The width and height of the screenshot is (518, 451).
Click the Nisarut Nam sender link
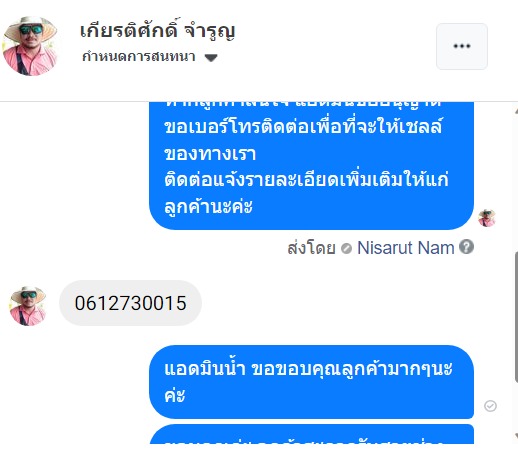pos(406,248)
